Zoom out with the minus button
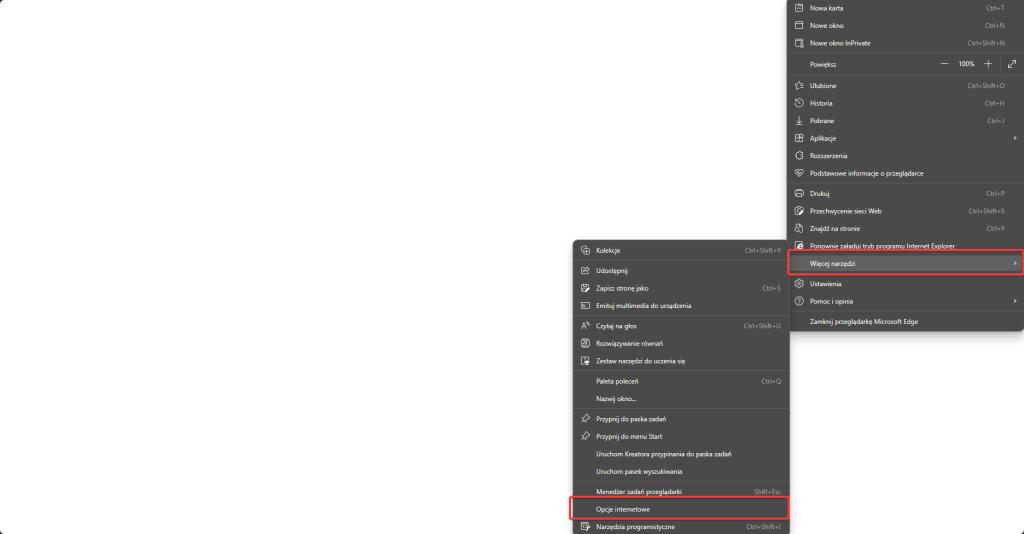1024x534 pixels. click(944, 64)
